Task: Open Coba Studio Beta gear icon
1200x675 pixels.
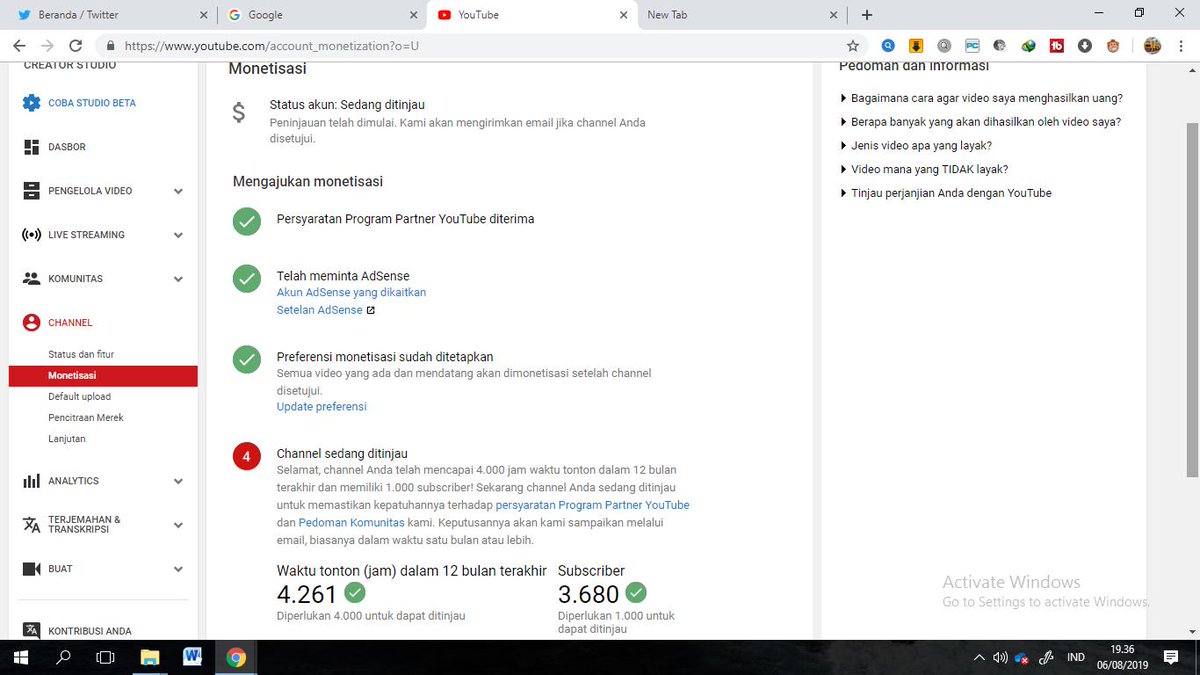Action: (x=31, y=103)
